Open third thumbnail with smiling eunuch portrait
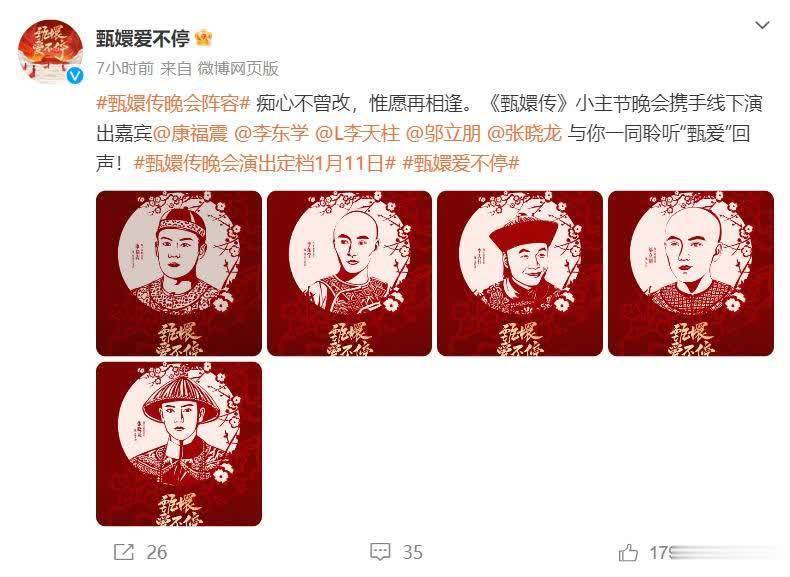 pos(520,273)
